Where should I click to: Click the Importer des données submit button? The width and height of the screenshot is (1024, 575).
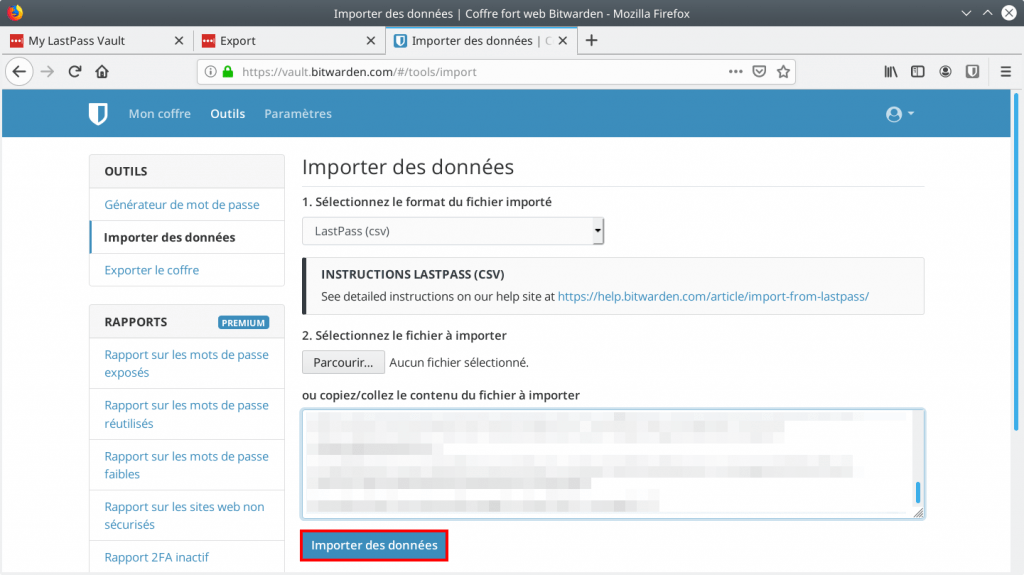pos(374,546)
